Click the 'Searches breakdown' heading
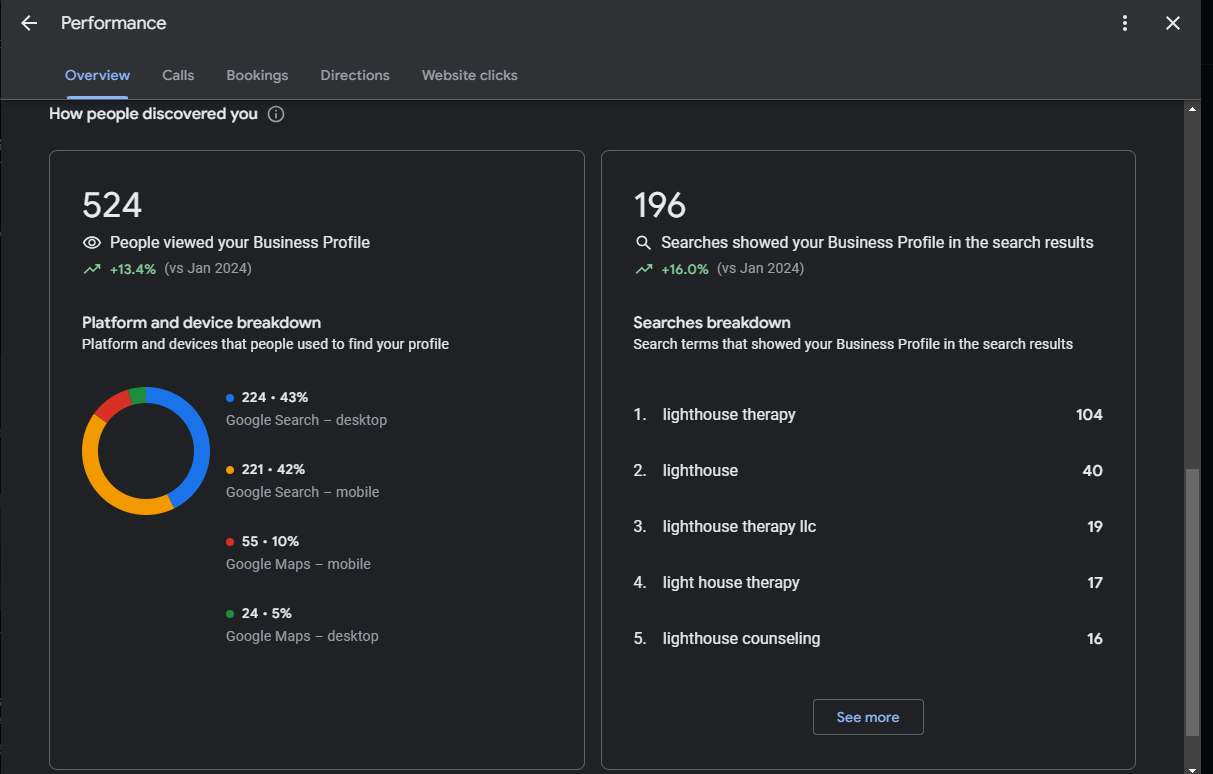 [x=712, y=323]
